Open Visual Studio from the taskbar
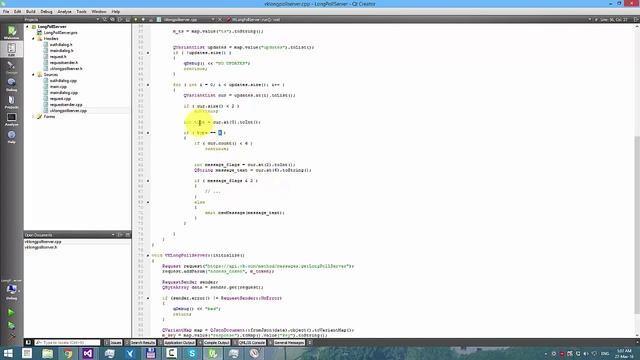This screenshot has height=360, width=640. (88, 353)
